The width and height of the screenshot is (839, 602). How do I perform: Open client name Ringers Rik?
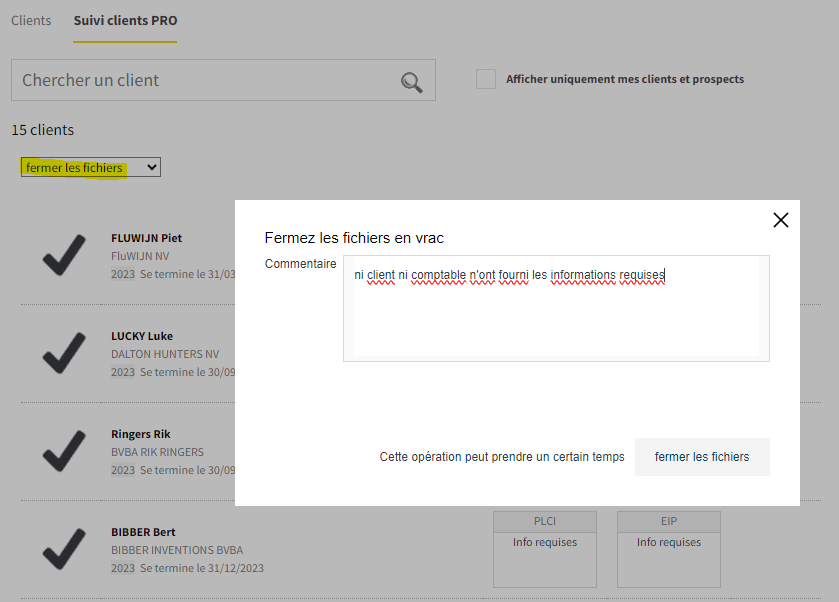tap(141, 434)
